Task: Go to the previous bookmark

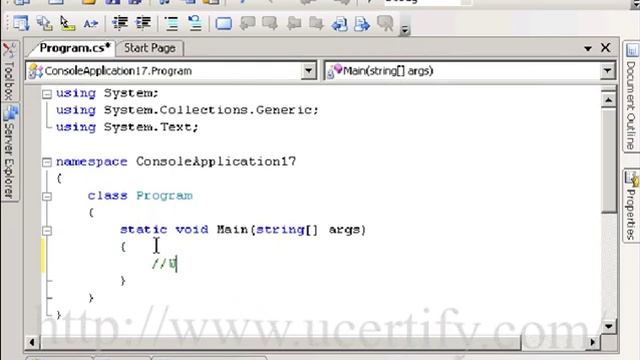Action: [247, 23]
